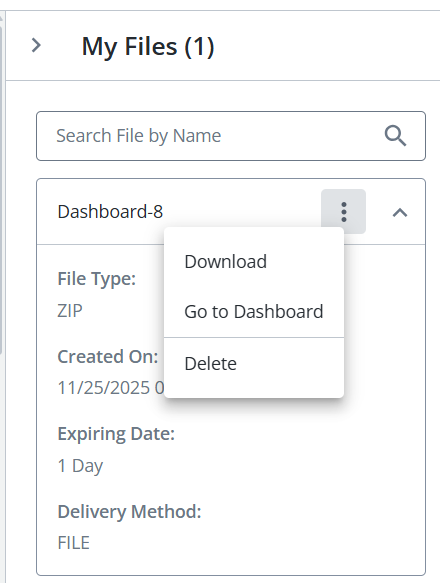Click the 1 Day expiring value
Viewport: 440px width, 583px height.
pos(80,466)
